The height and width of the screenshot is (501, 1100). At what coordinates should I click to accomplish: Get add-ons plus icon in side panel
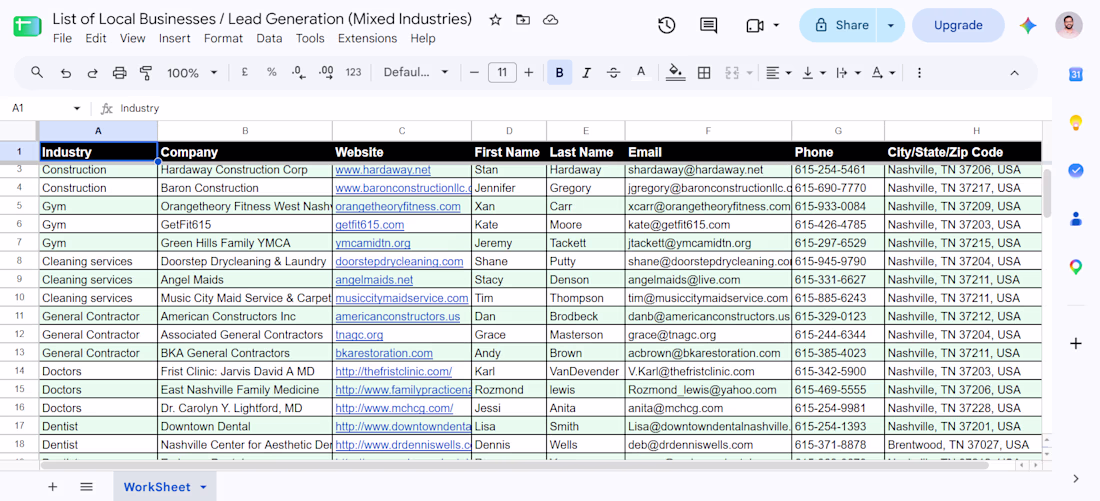(1075, 343)
